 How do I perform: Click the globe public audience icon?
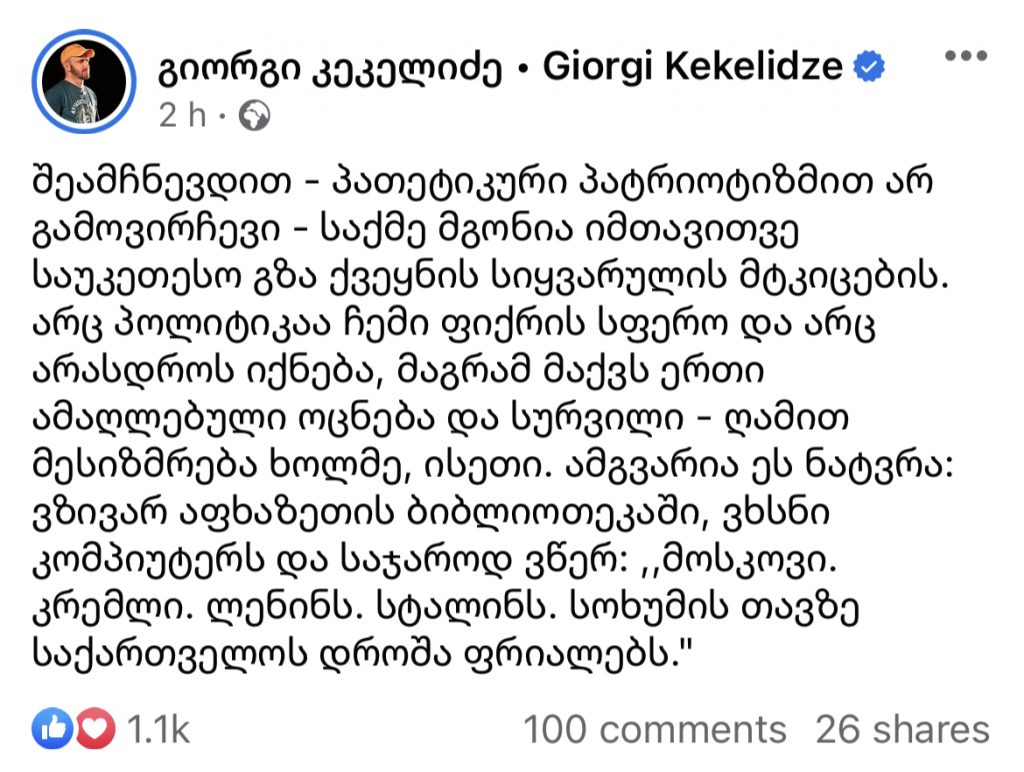click(255, 117)
